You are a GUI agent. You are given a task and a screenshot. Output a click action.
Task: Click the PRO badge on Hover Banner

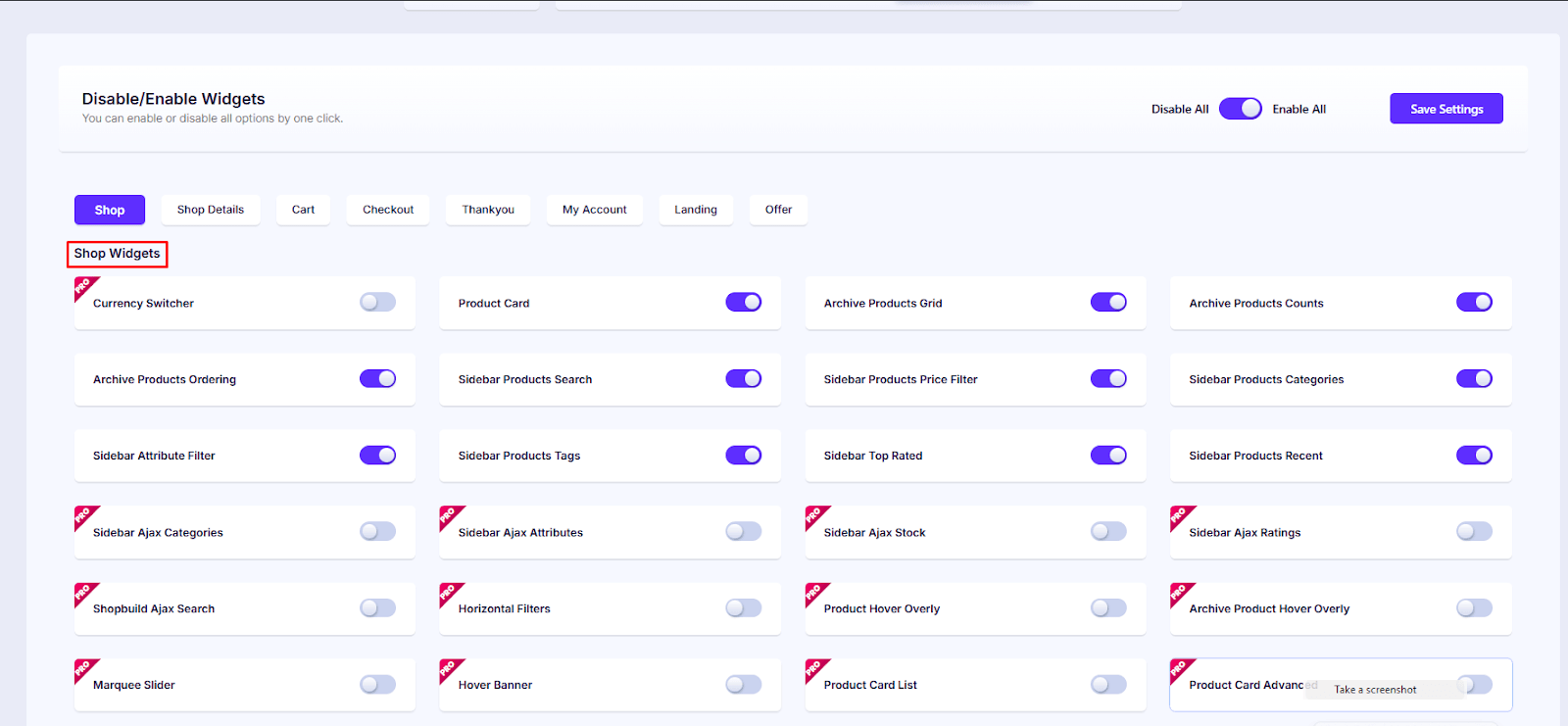pyautogui.click(x=450, y=669)
